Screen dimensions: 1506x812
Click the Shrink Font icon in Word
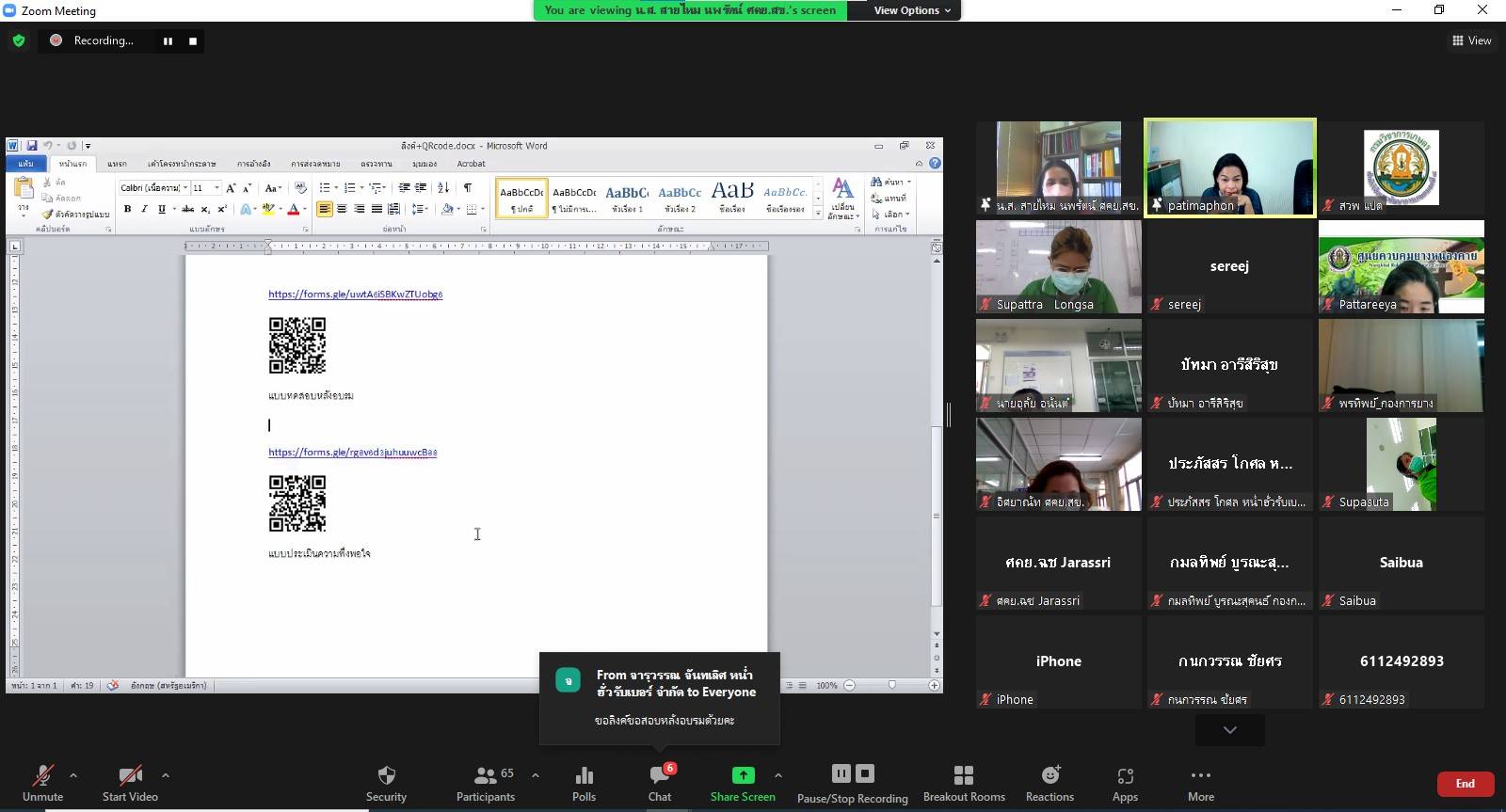click(247, 188)
